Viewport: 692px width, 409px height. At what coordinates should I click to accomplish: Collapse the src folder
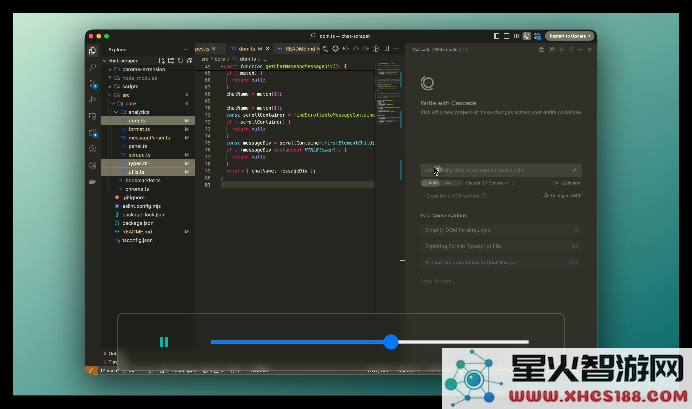coord(148,95)
